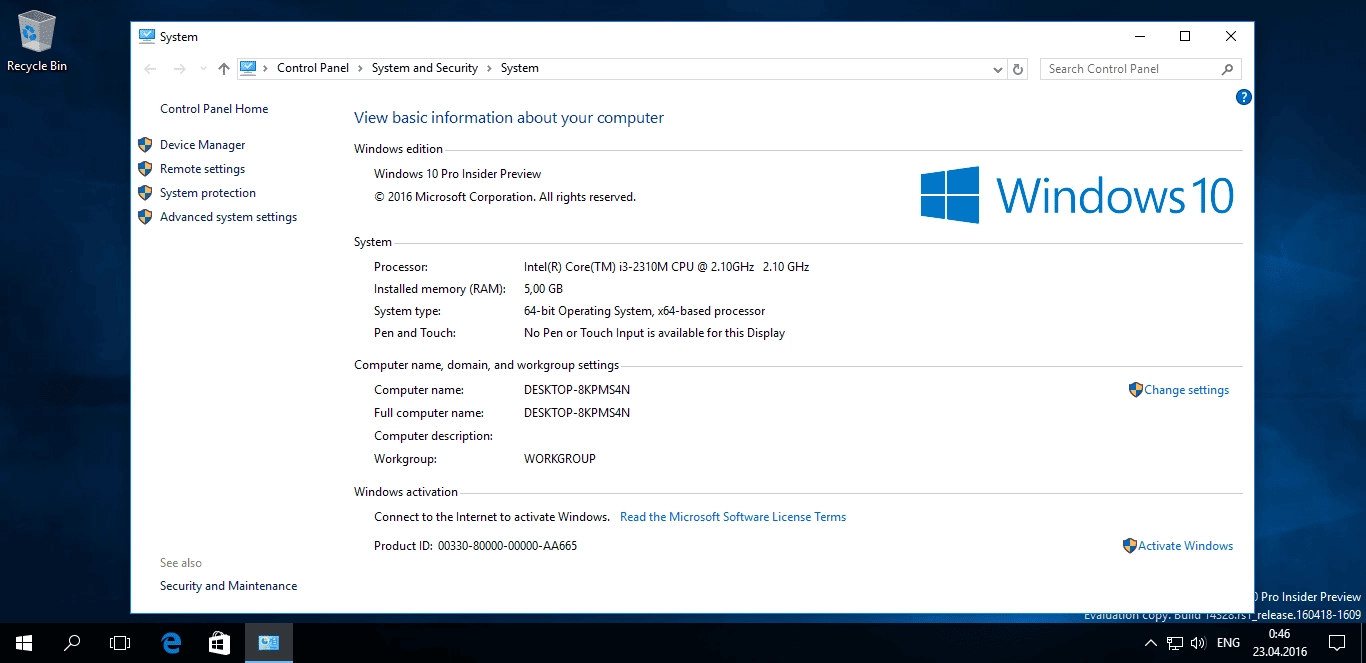Click the computer icon in address bar
1366x663 pixels.
[x=248, y=68]
